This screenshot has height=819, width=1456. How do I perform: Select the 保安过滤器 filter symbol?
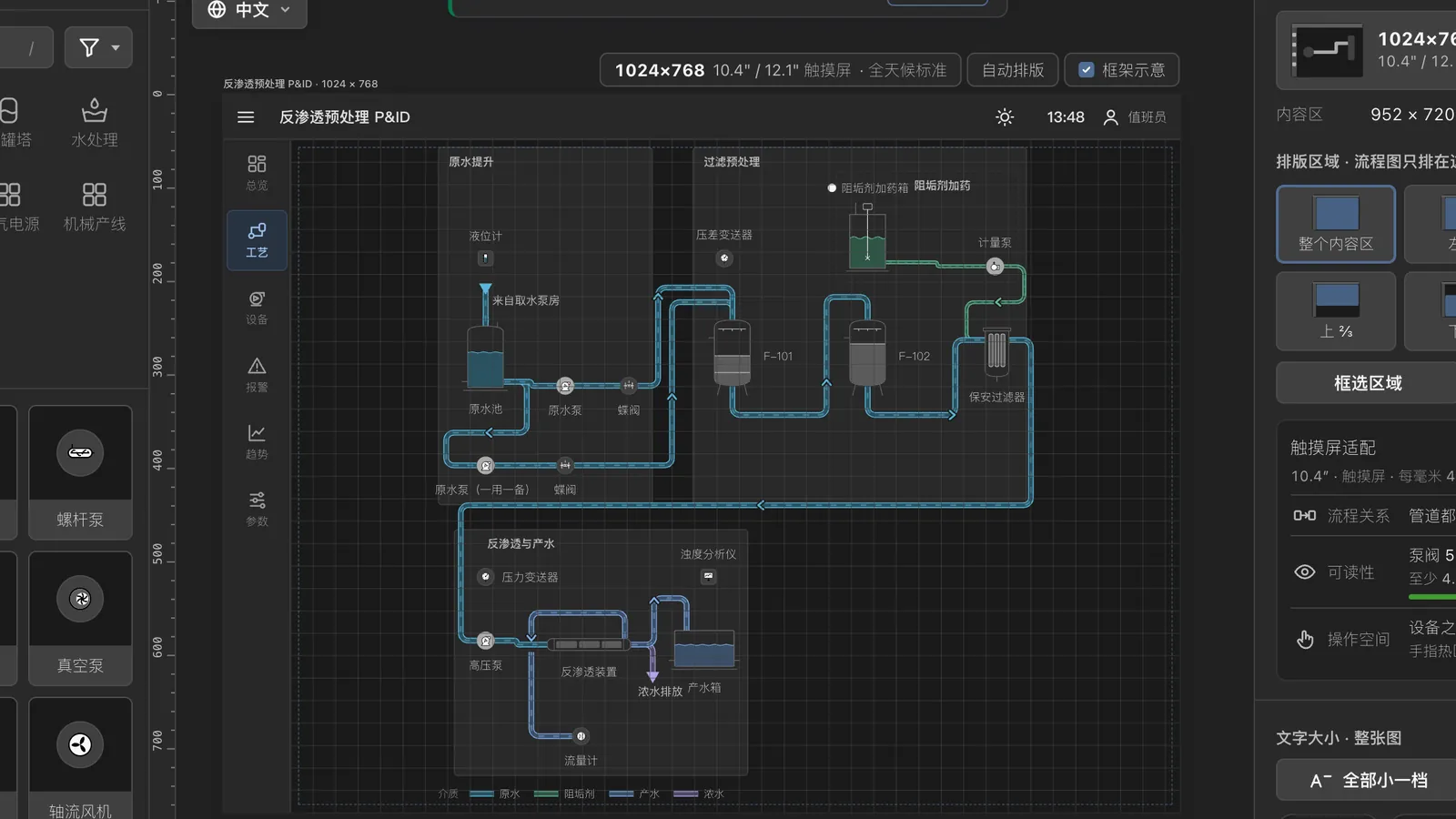(997, 353)
